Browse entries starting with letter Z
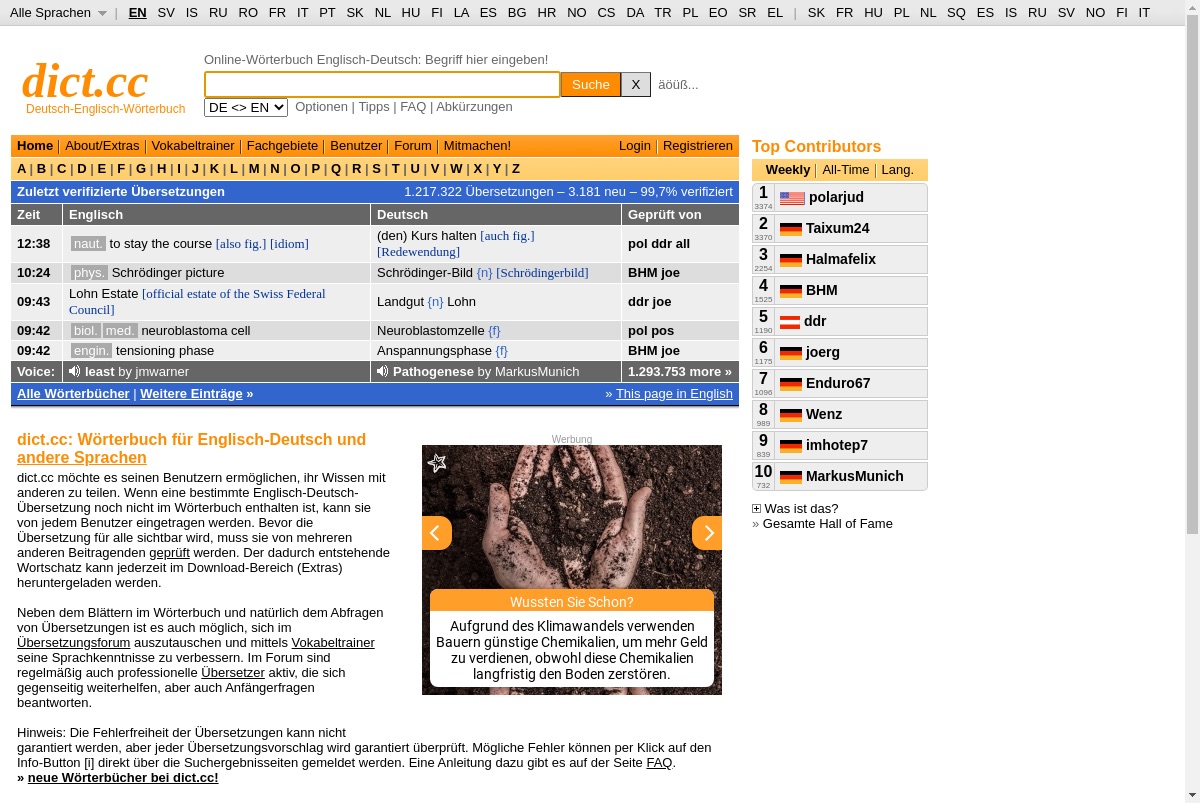The height and width of the screenshot is (803, 1200). [516, 169]
